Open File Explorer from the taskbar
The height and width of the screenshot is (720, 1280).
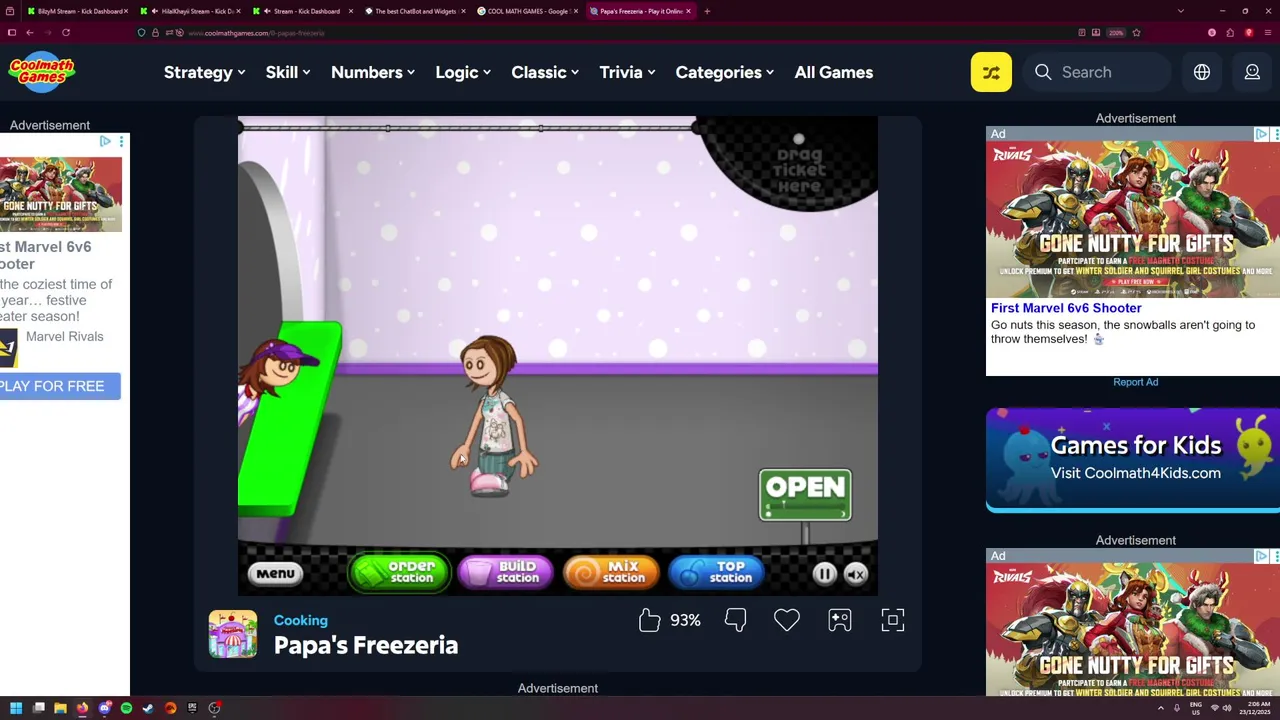[60, 708]
